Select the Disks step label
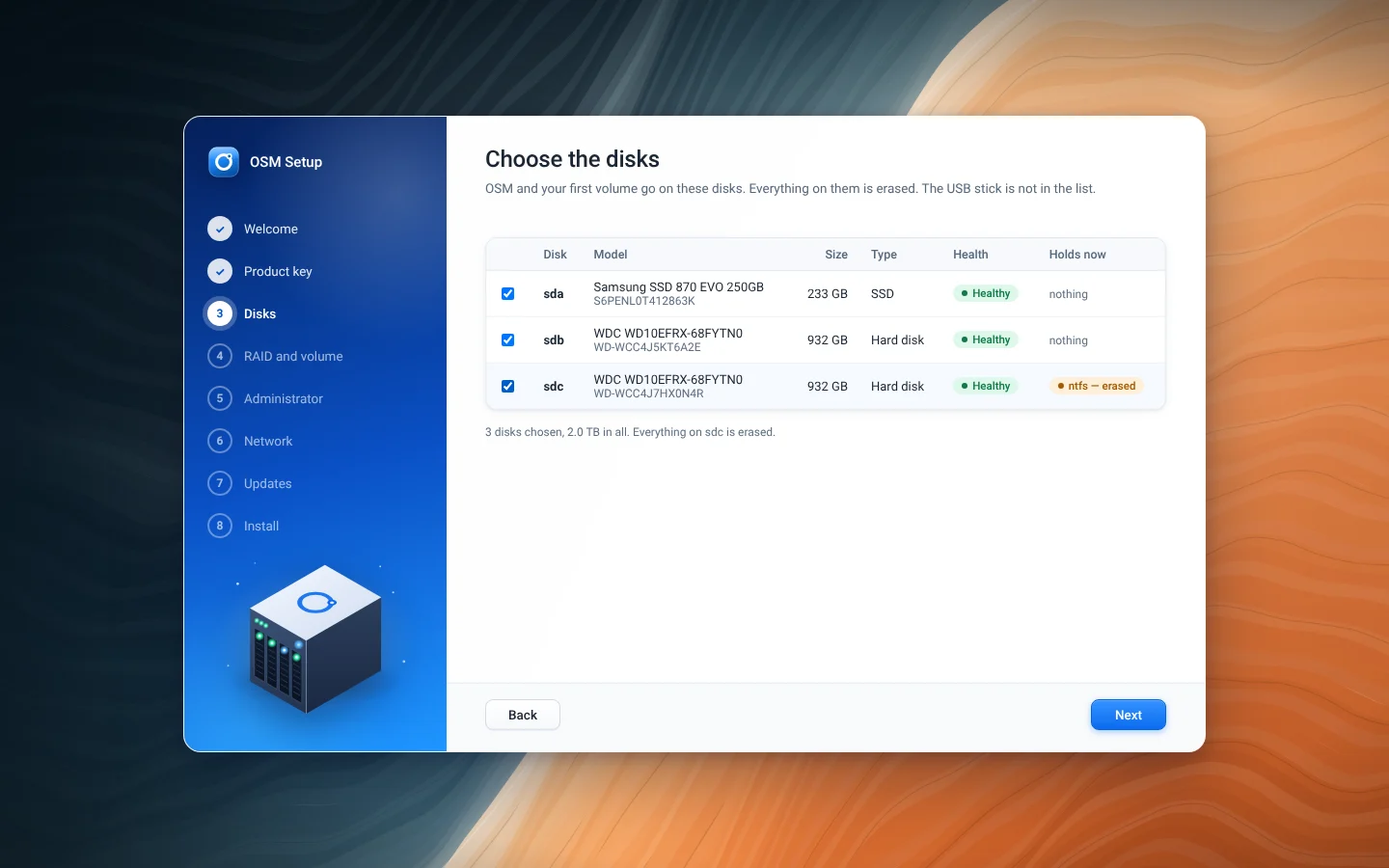Viewport: 1389px width, 868px height. [x=259, y=313]
